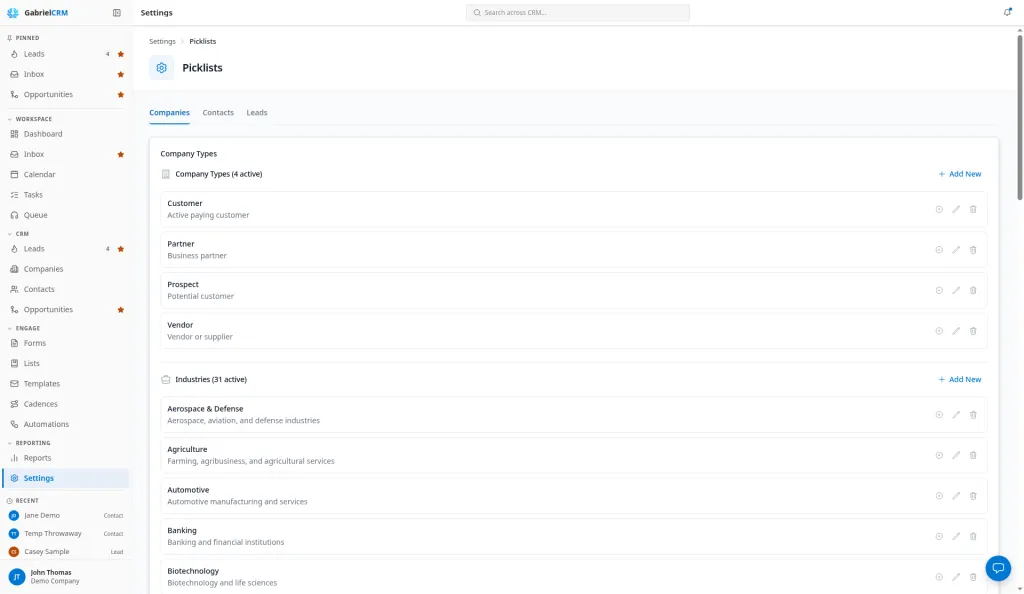Go back to the Settings breadcrumb link
The width and height of the screenshot is (1024, 594).
click(162, 41)
